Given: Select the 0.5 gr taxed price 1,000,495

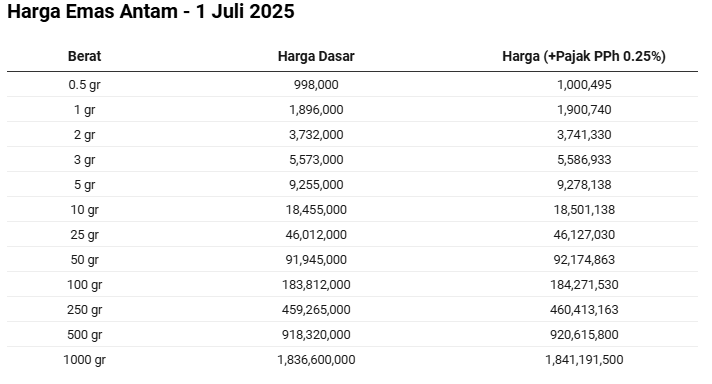Looking at the screenshot, I should click(584, 85).
